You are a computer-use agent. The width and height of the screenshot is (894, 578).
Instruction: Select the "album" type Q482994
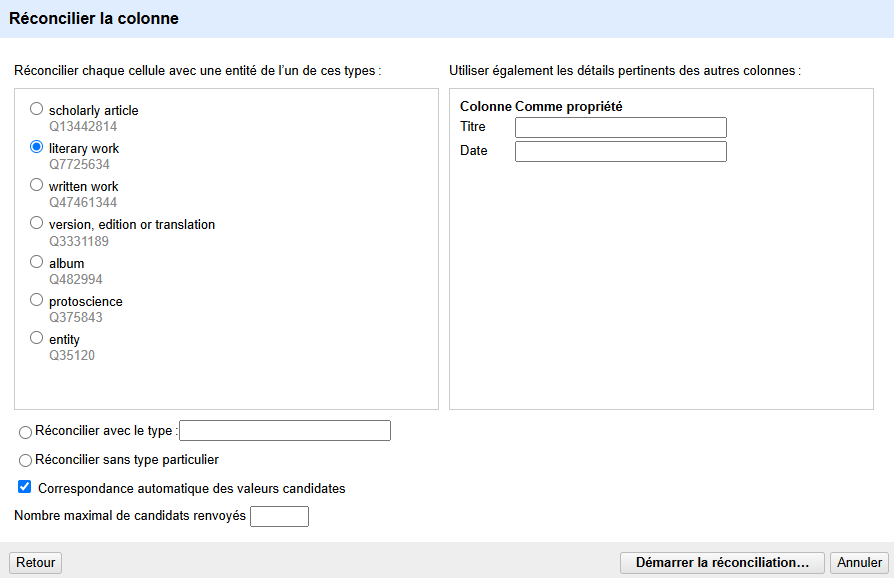37,261
